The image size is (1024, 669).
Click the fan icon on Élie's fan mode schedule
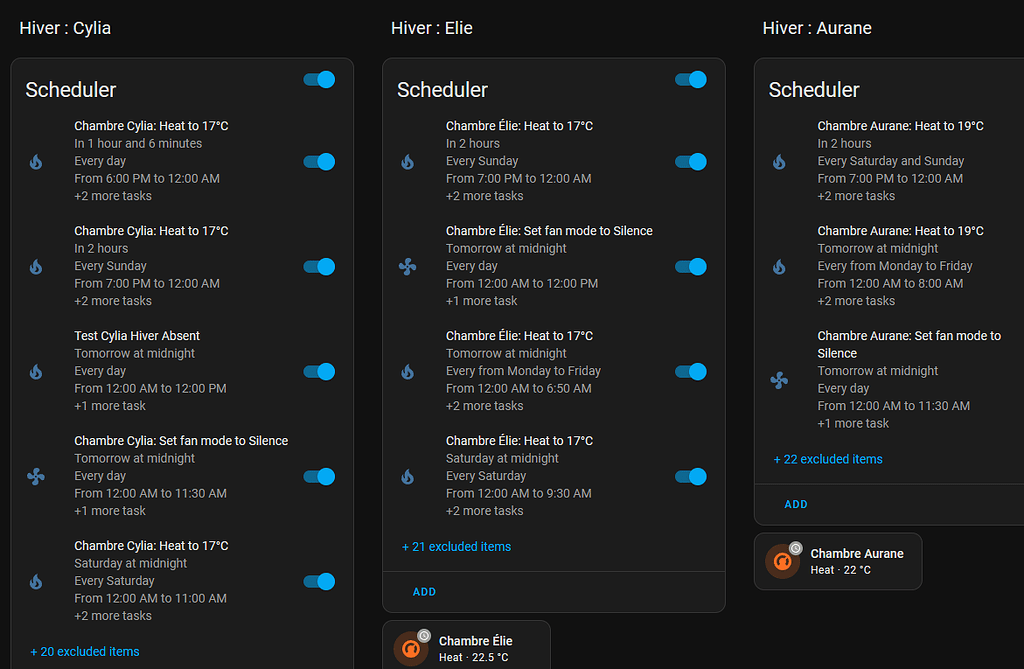[408, 267]
